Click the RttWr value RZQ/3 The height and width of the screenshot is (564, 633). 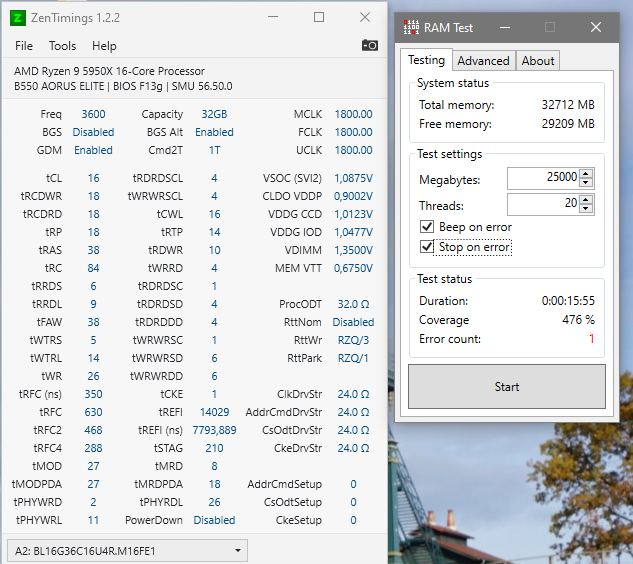[x=353, y=340]
